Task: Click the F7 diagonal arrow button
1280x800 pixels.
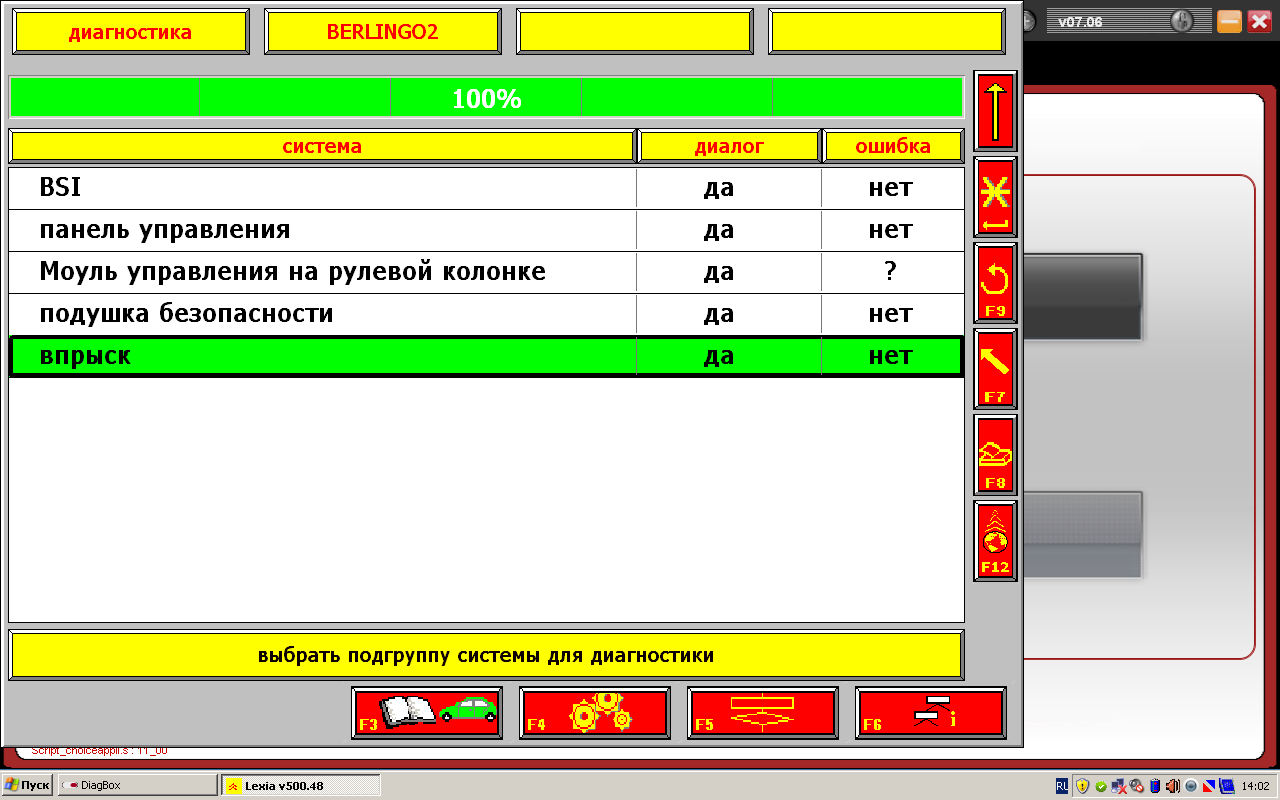Action: [995, 369]
